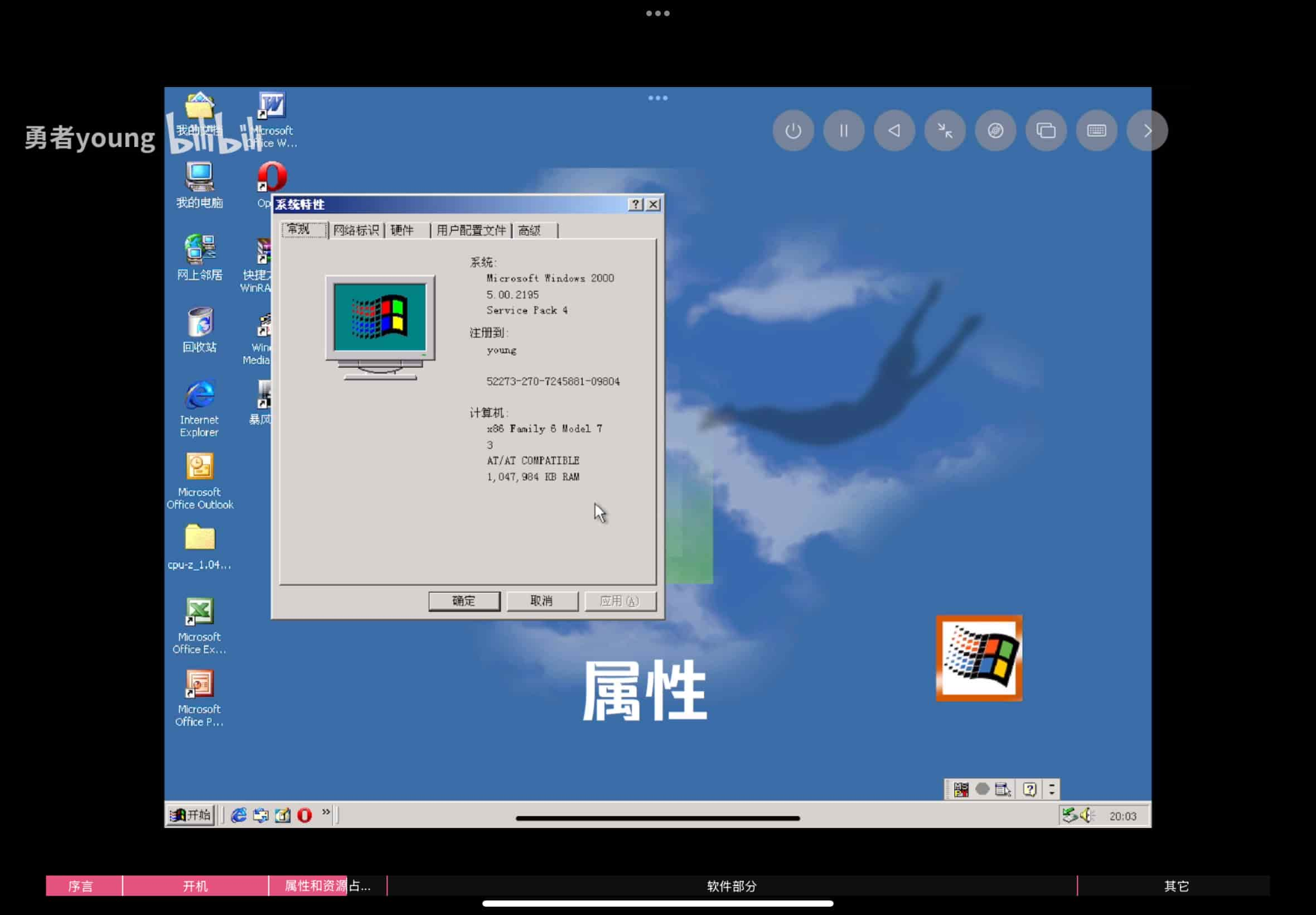
Task: Click the IME soft keyboard icon
Action: [x=1003, y=789]
